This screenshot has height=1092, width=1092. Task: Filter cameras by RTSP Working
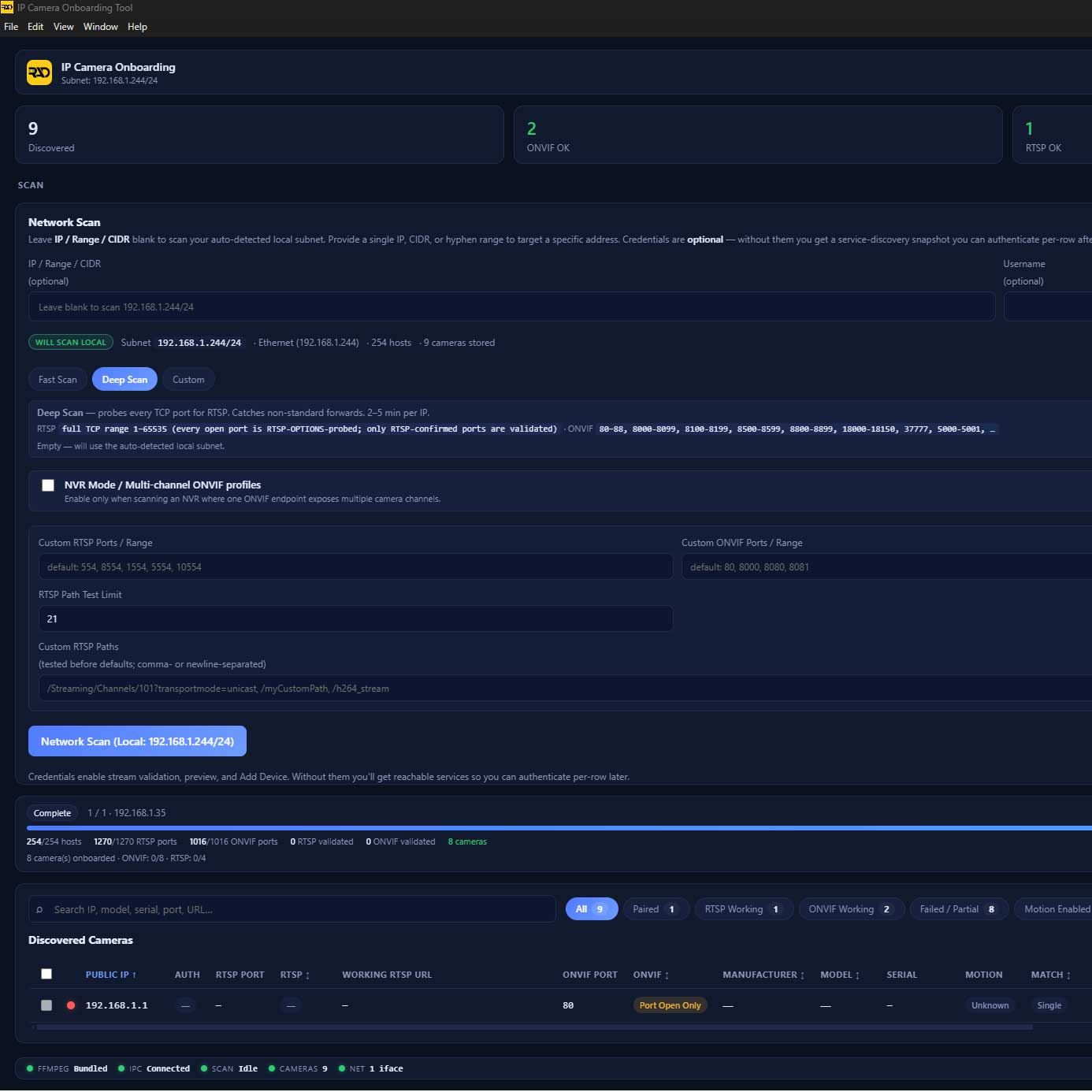tap(744, 909)
